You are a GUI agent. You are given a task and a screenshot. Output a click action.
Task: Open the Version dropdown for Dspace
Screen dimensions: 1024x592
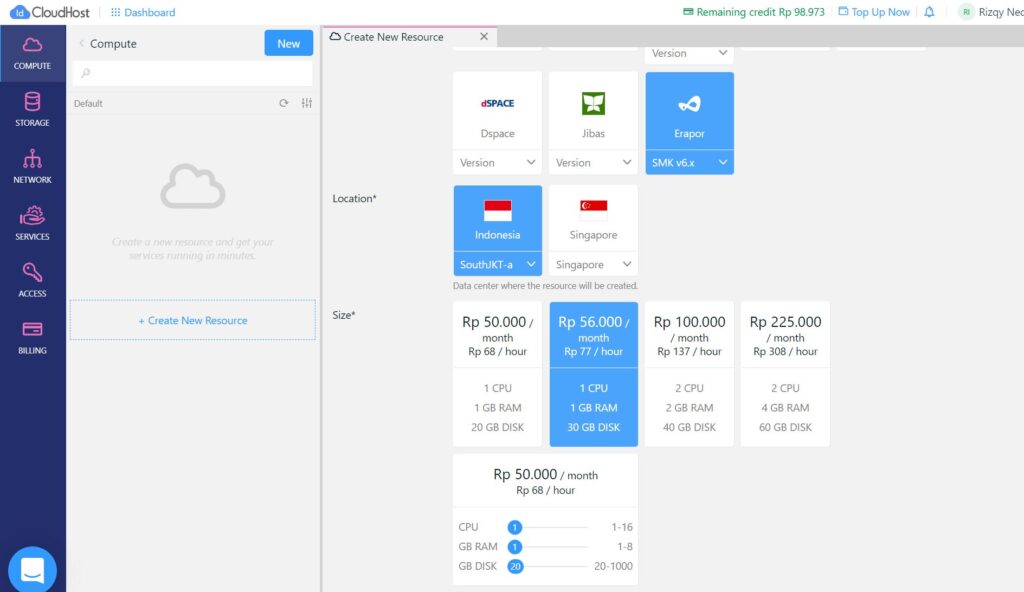pos(497,161)
